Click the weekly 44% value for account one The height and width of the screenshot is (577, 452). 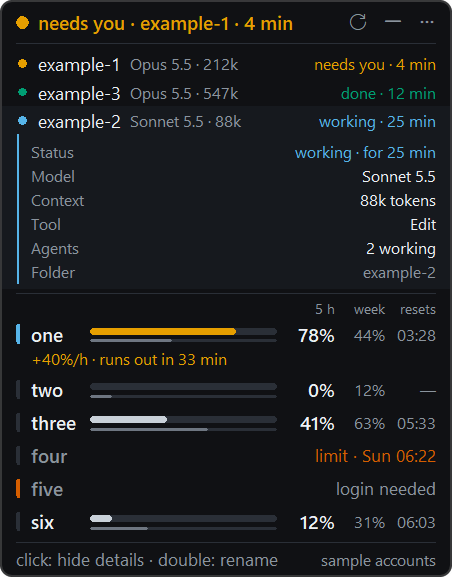369,336
